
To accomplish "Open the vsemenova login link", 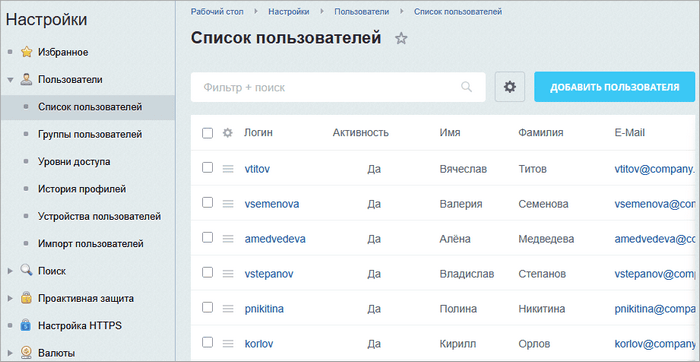I will click(x=272, y=204).
